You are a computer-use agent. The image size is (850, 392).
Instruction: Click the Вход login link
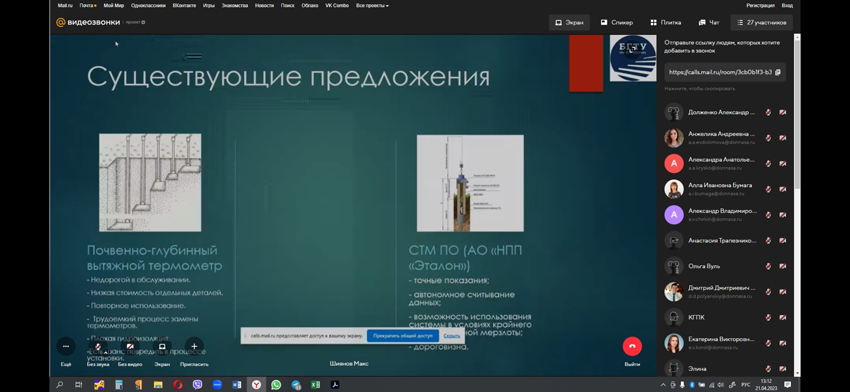(787, 5)
